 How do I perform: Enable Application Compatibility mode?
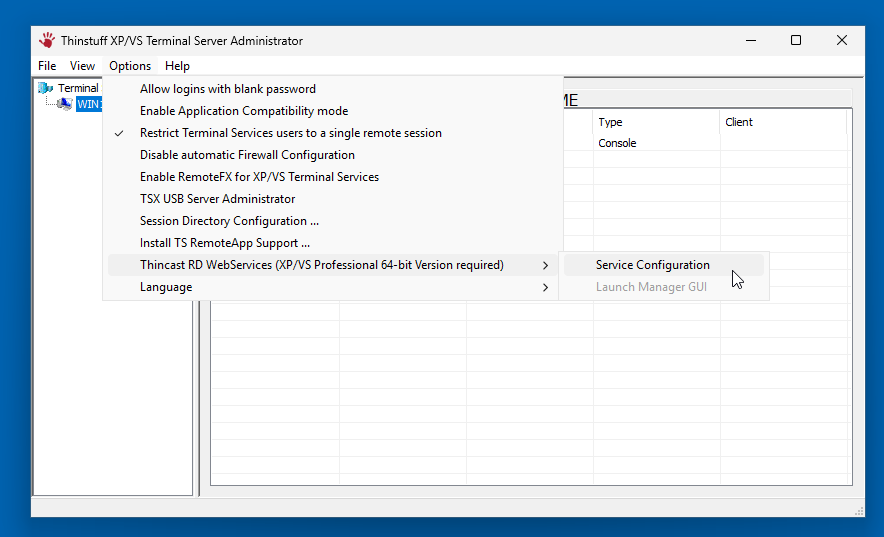(333, 111)
